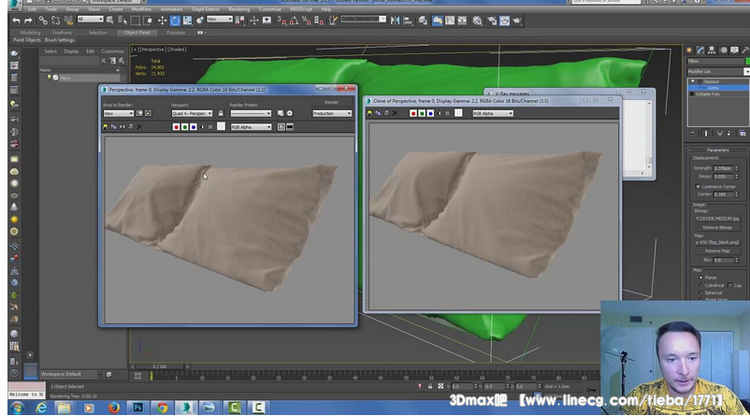Click the Remove Bitmap button
This screenshot has height=416, width=750.
click(x=718, y=226)
